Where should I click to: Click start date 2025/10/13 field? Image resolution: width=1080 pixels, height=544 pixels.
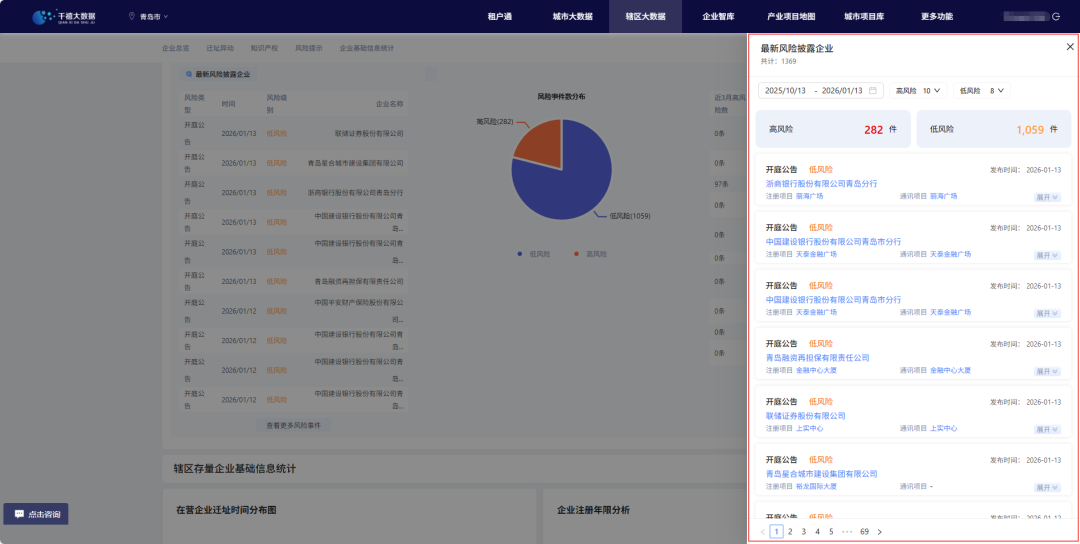[785, 90]
